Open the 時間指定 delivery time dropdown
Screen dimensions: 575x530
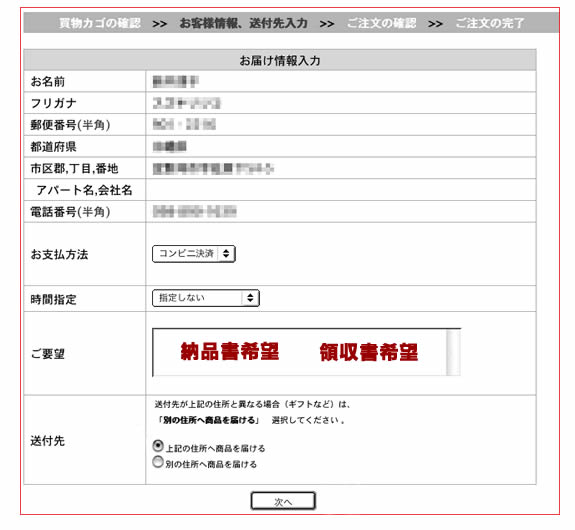[x=206, y=298]
